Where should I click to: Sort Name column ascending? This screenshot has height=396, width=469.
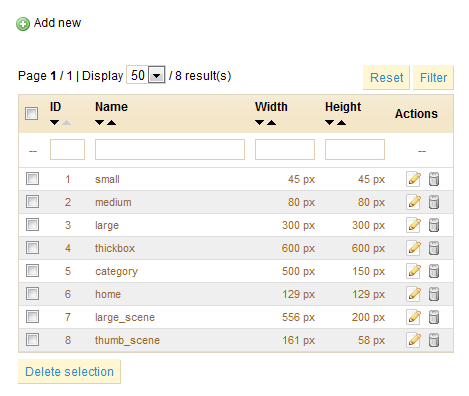click(111, 123)
